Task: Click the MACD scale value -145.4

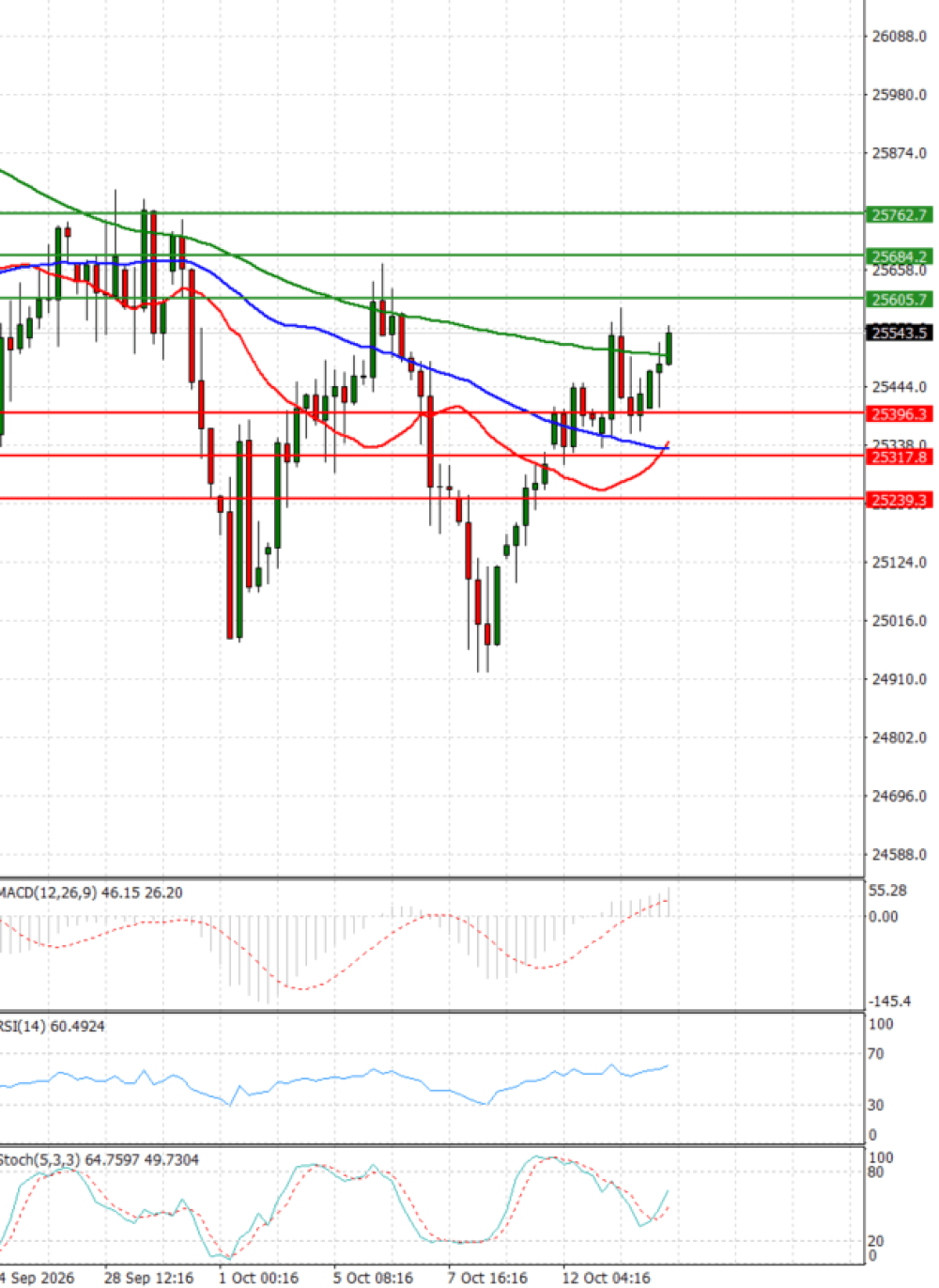Action: click(888, 1001)
